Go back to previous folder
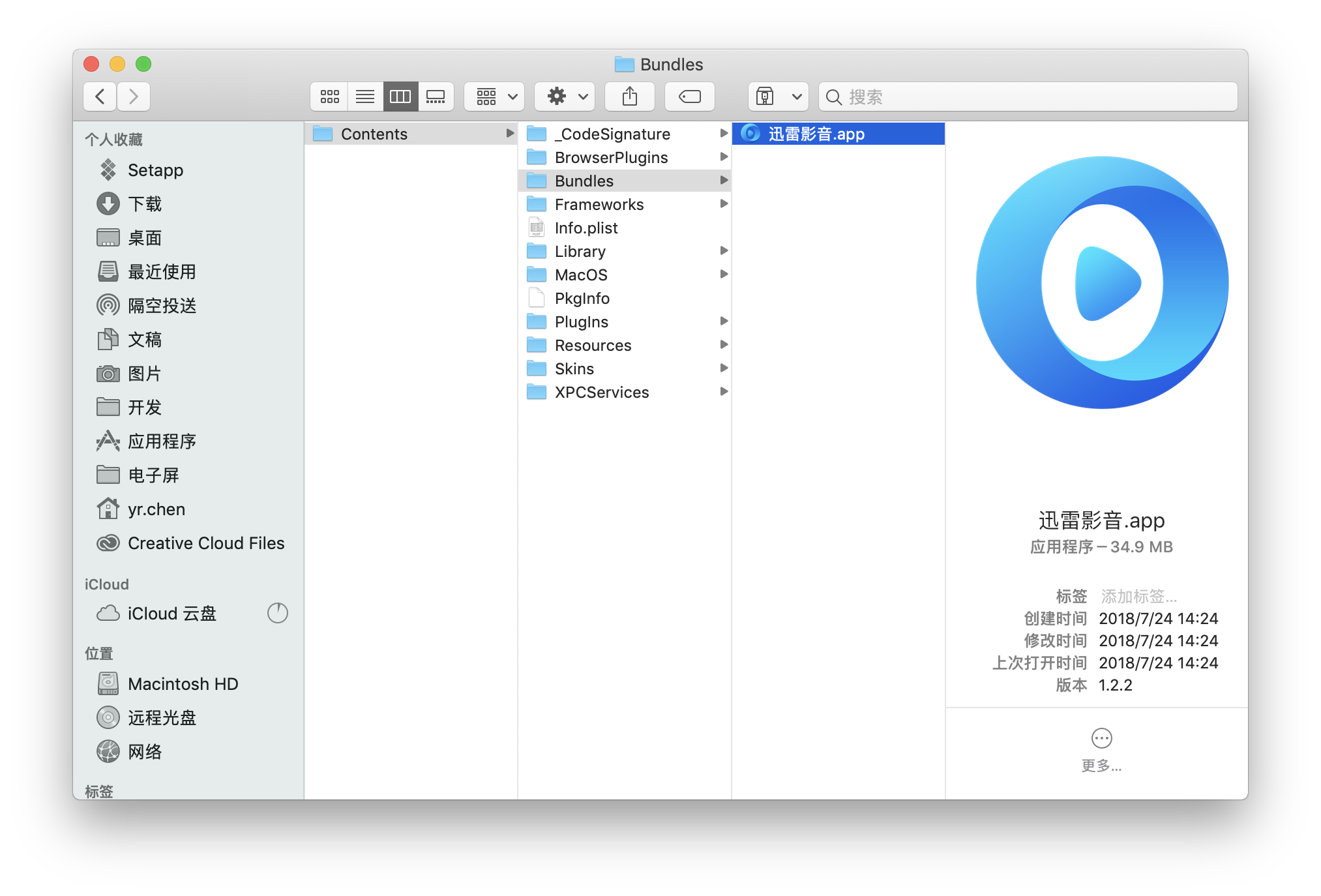Screen dimensions: 1321x896 100,97
